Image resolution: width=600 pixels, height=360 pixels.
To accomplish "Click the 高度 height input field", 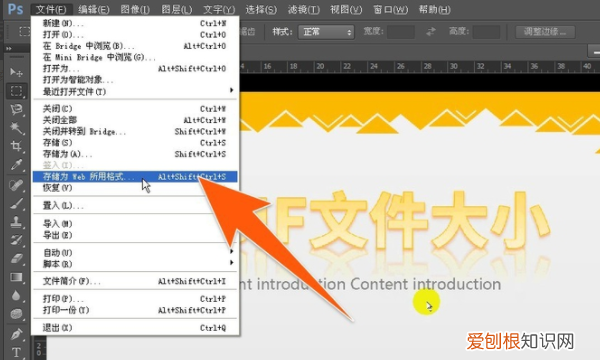I will click(x=486, y=32).
